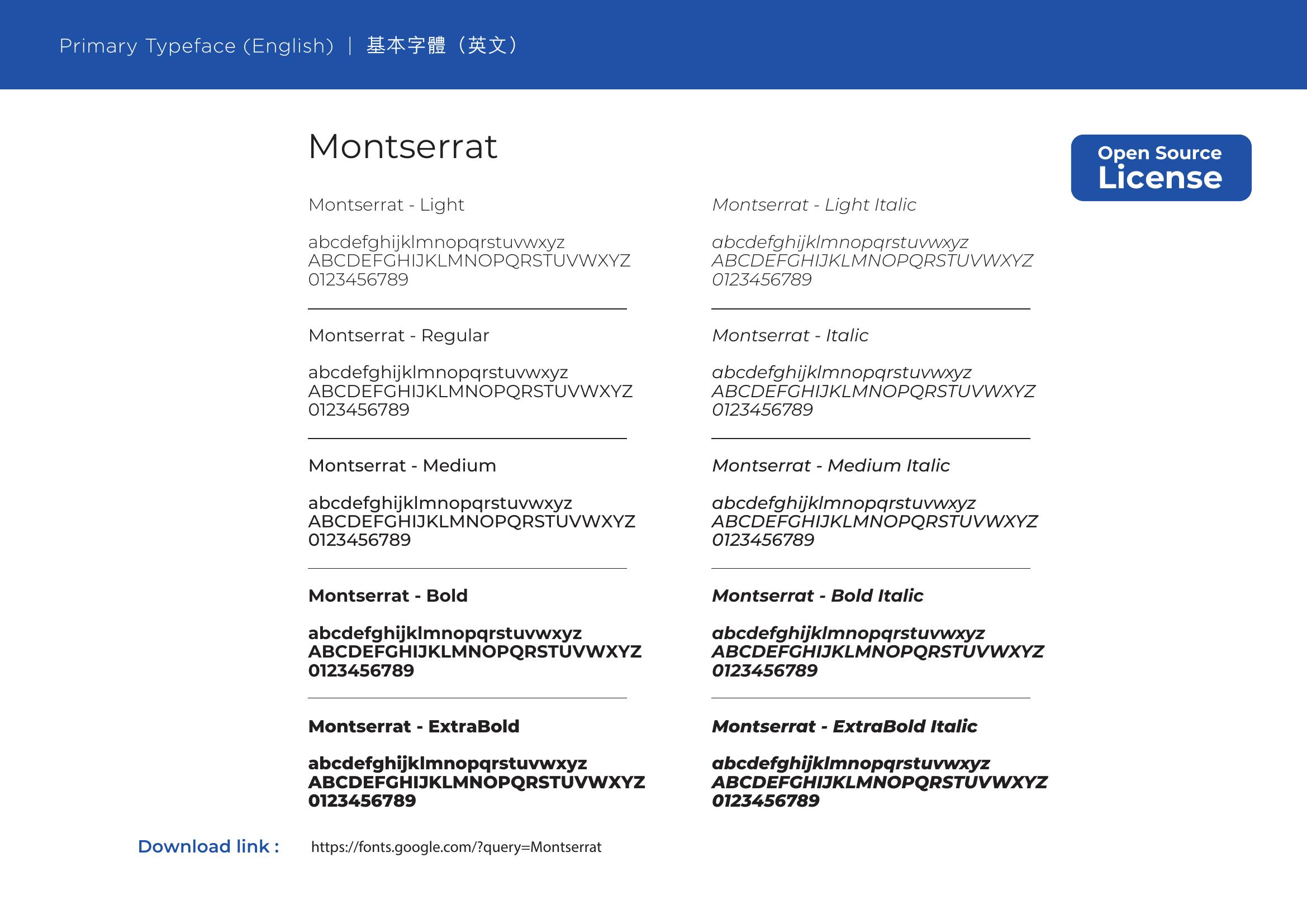Click the ExtraBold lowercase alphabet sample
The width and height of the screenshot is (1307, 924).
[x=448, y=764]
